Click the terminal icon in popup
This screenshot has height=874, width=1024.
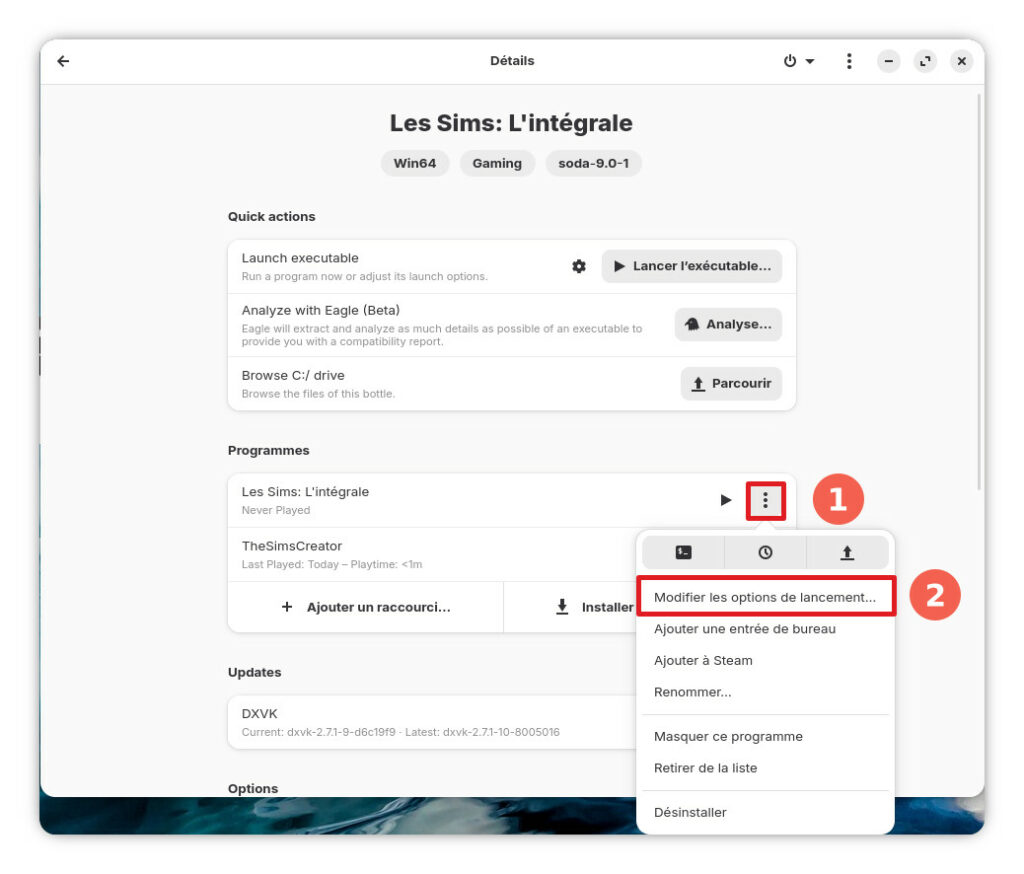tap(683, 552)
